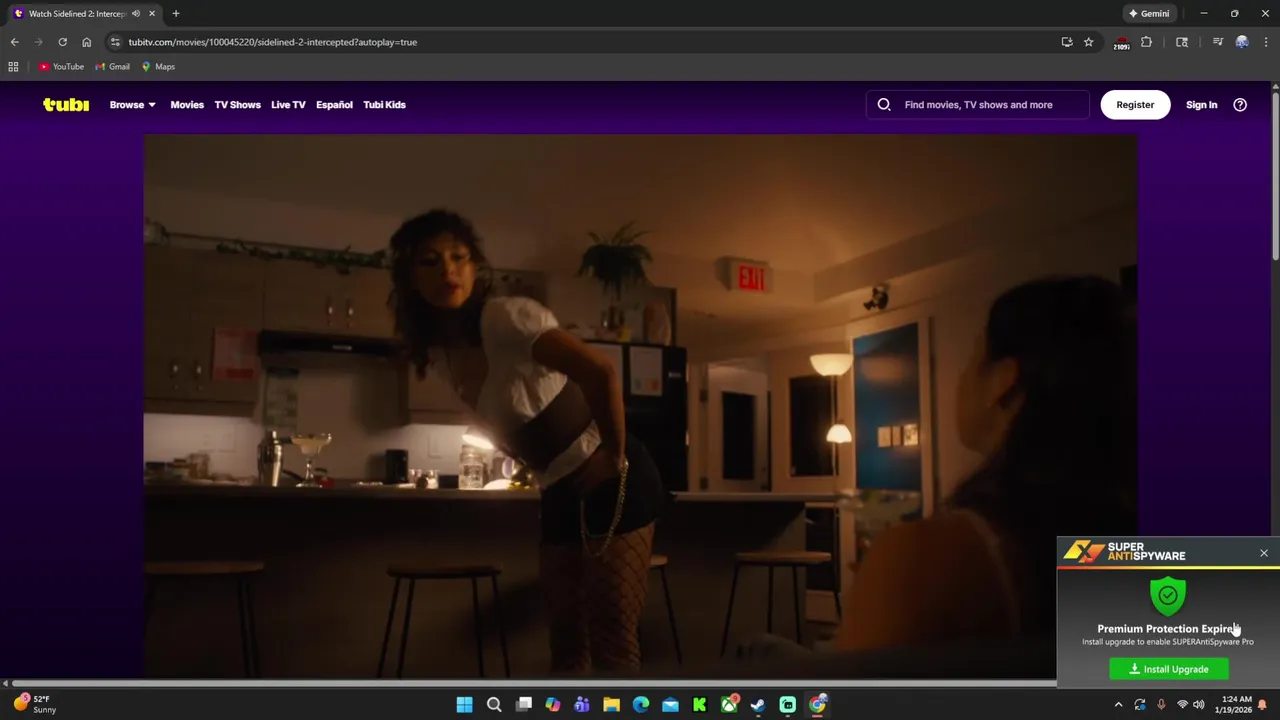Close the Watch Sidelined 2 tab
1280x720 pixels.
click(x=152, y=14)
